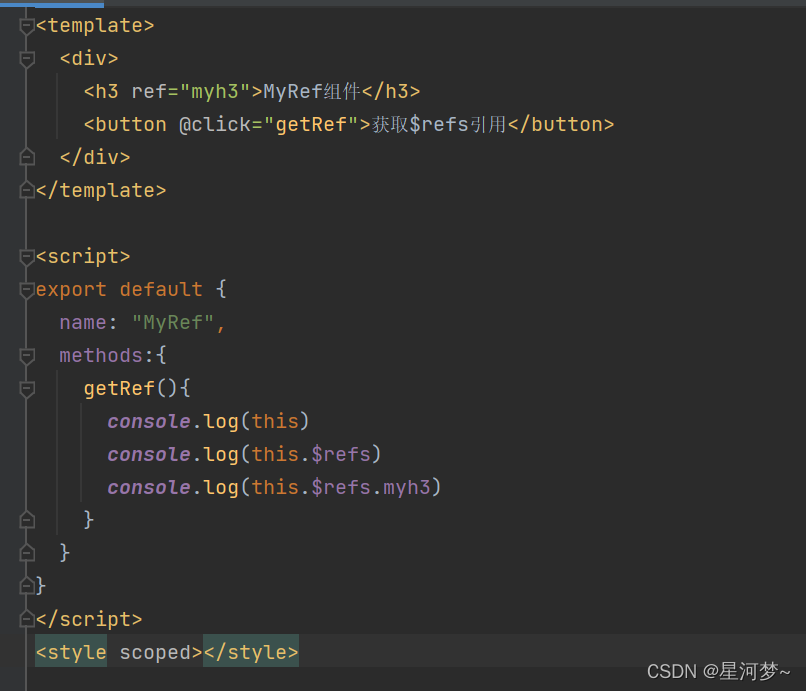The height and width of the screenshot is (691, 806).
Task: Click on this.$refs.myh3 in last console.log
Action: coord(346,487)
